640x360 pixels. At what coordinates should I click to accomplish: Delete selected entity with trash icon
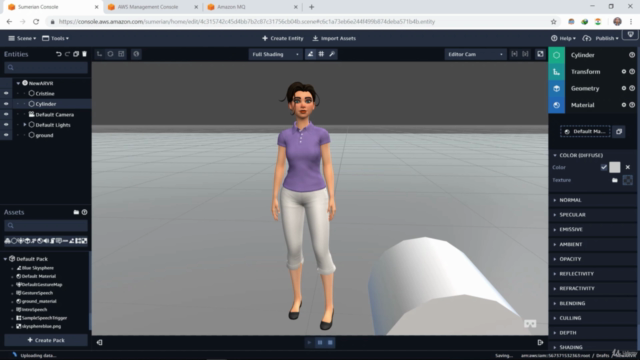pyautogui.click(x=84, y=54)
